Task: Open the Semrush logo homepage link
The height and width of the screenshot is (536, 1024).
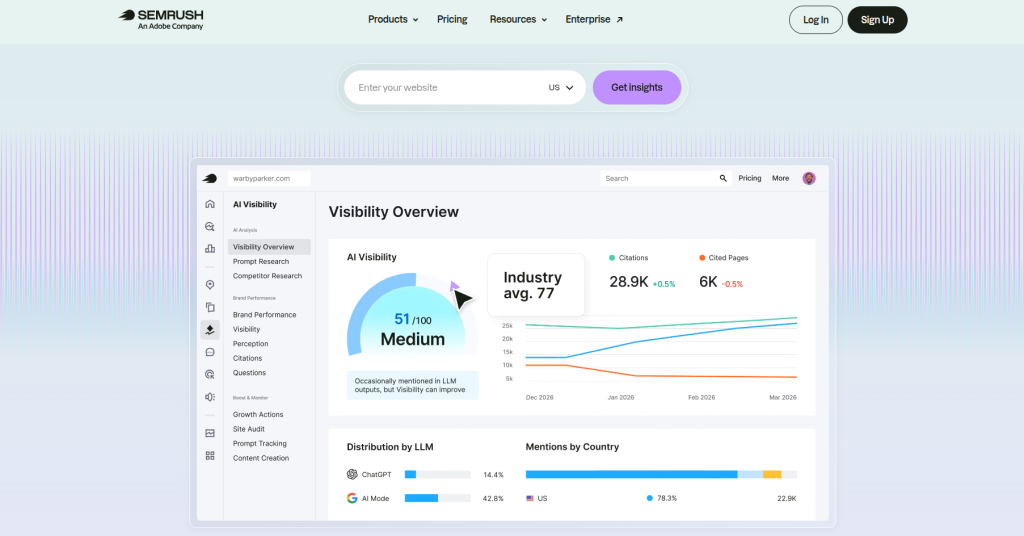Action: [x=161, y=20]
